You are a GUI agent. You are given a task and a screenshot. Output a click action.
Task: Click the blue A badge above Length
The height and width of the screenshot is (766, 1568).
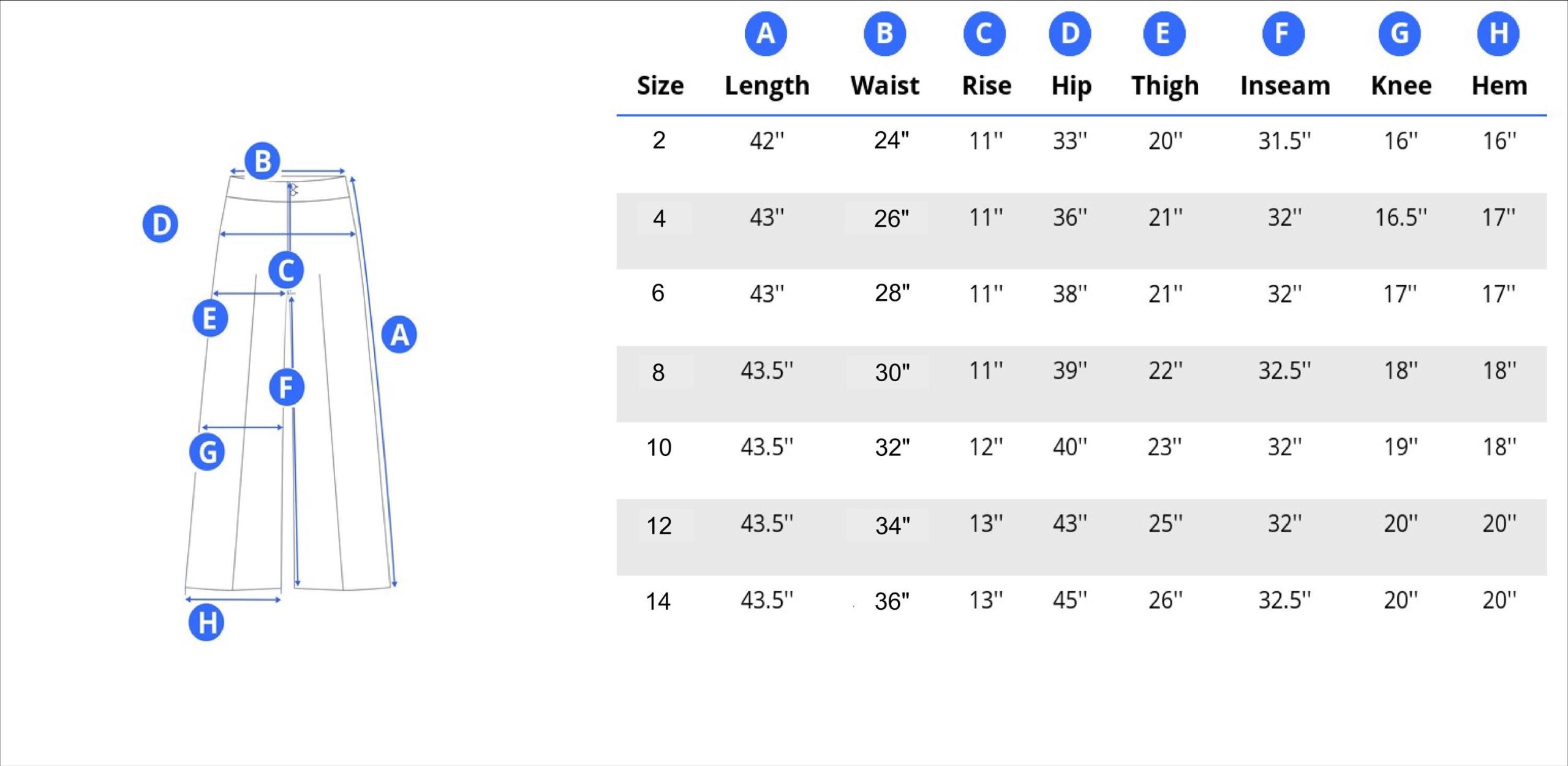pos(766,34)
